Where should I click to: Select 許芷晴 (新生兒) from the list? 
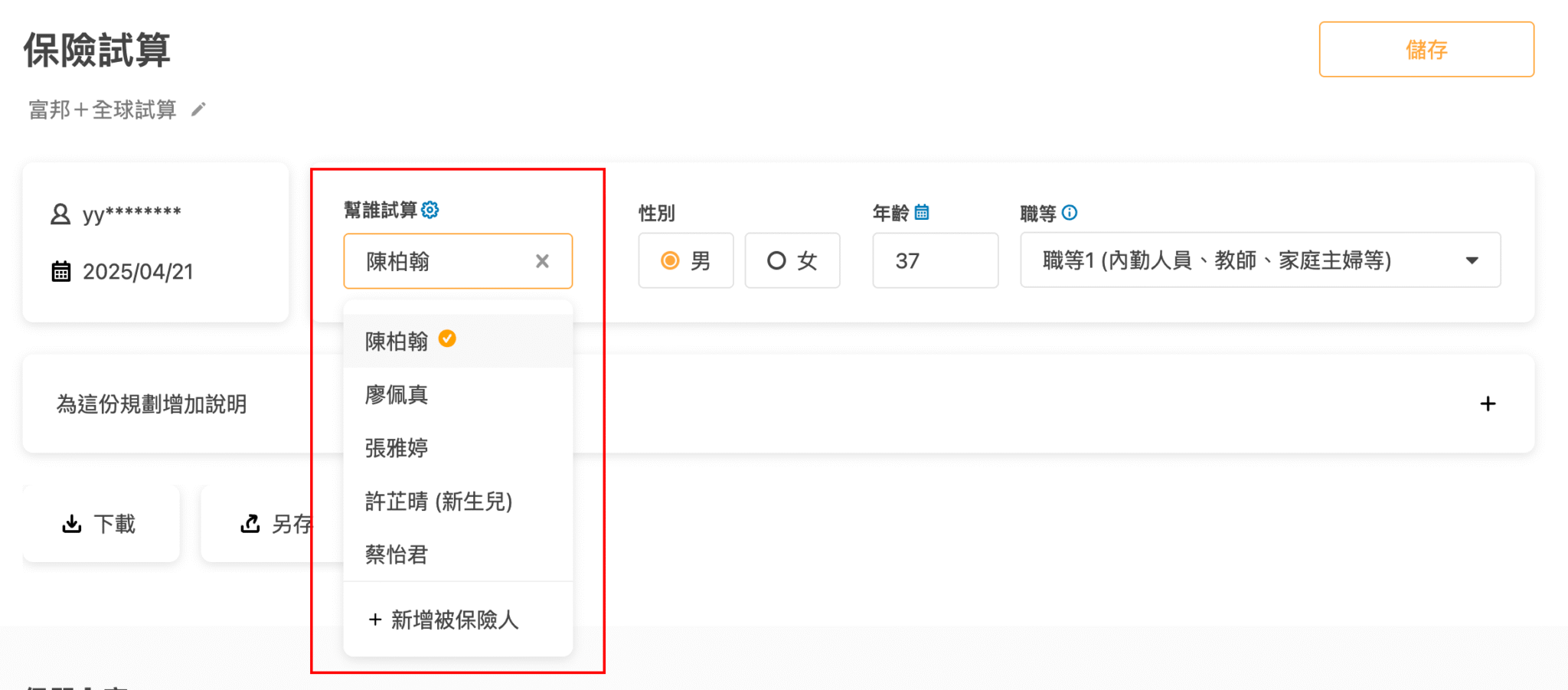(x=438, y=502)
